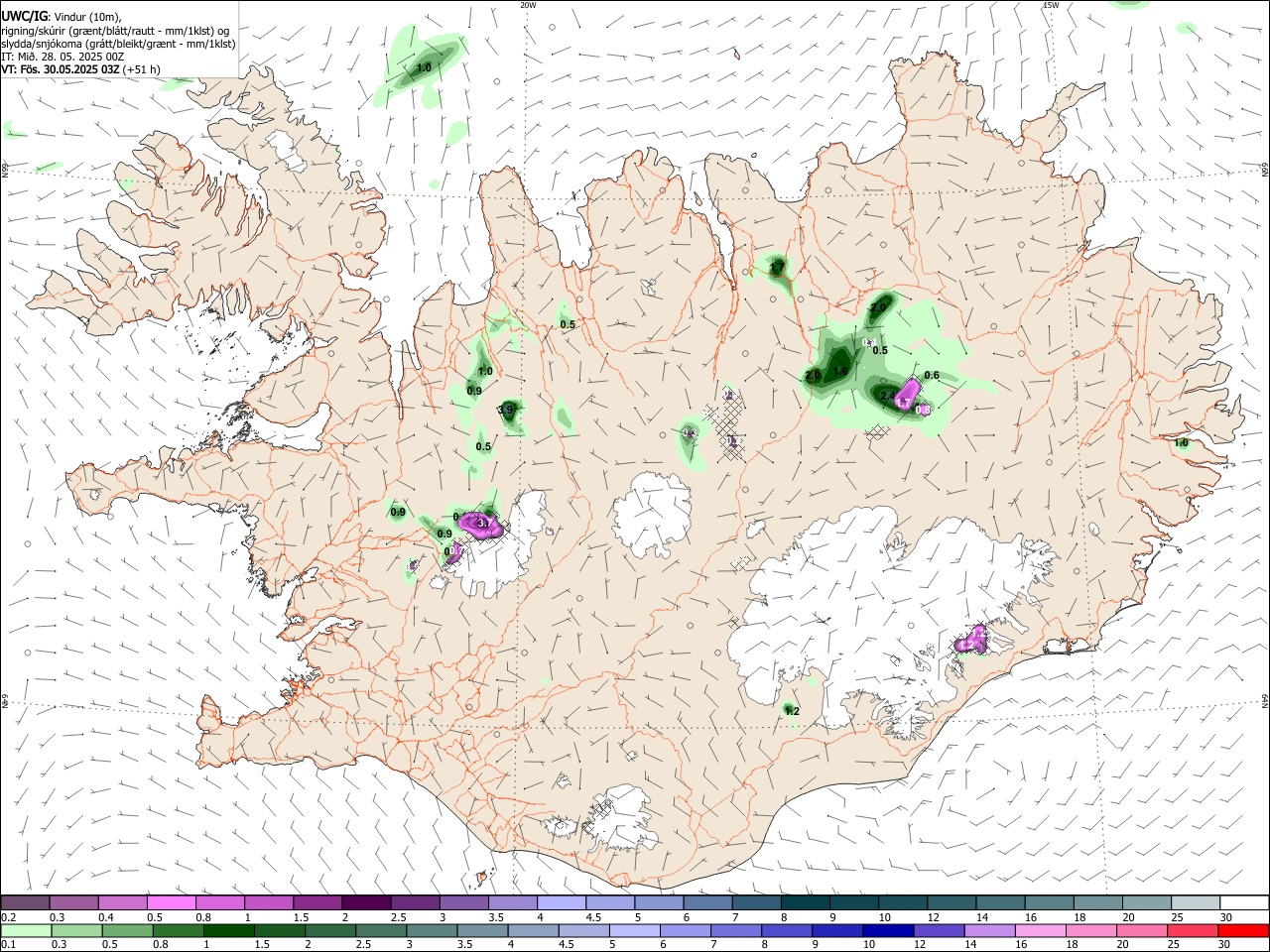Click the '1.2' precipitation value in the south
The image size is (1270, 952).
point(792,711)
